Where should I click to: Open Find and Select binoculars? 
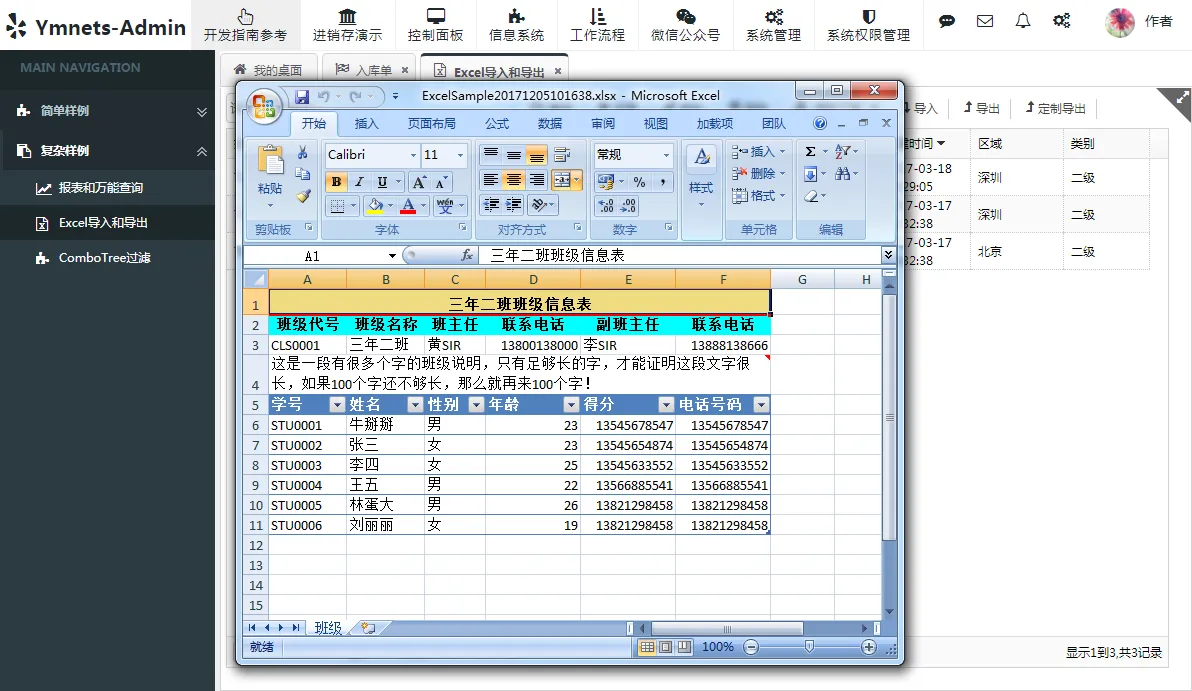point(842,174)
